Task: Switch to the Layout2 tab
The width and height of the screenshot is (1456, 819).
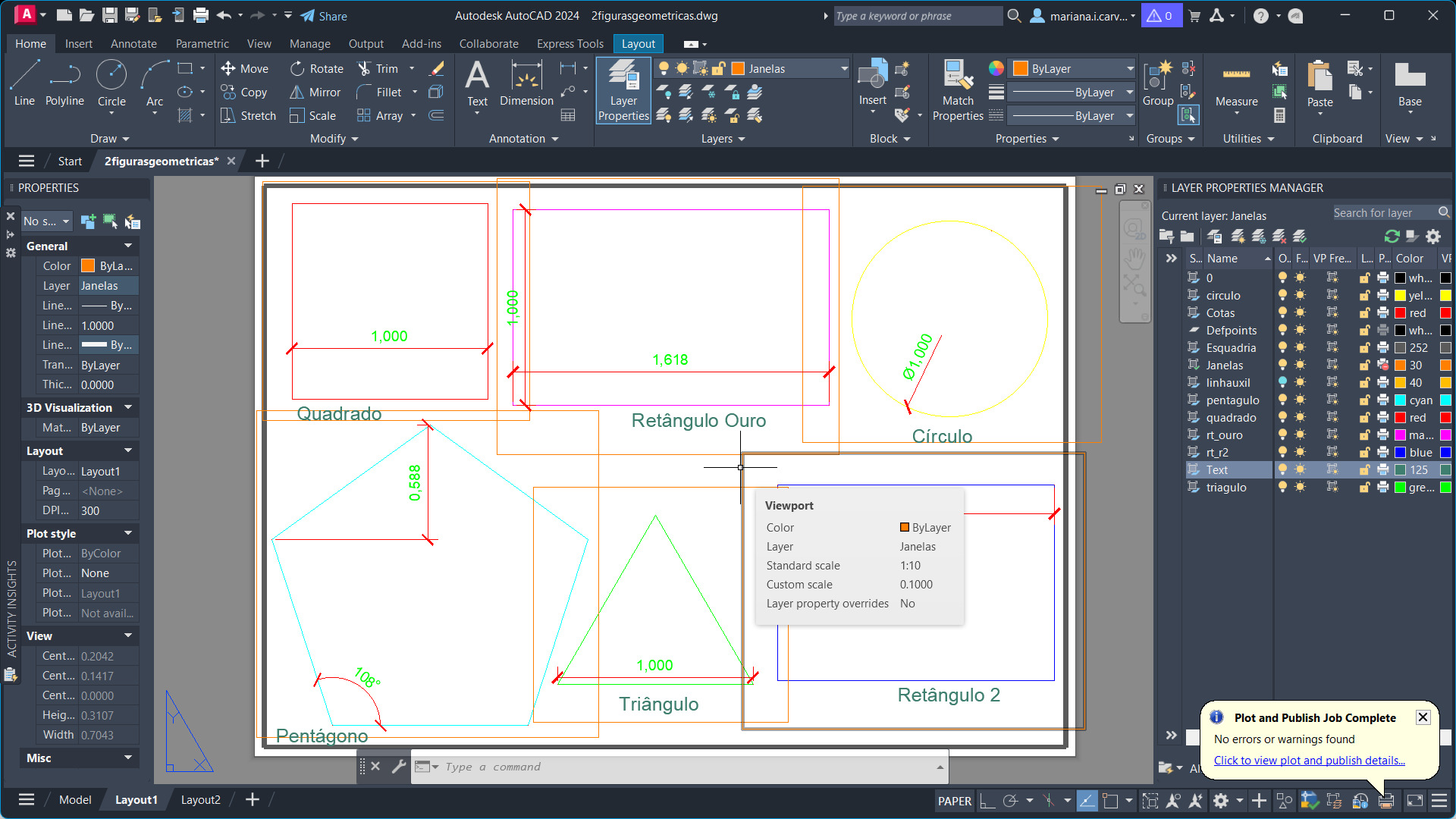Action: point(200,799)
